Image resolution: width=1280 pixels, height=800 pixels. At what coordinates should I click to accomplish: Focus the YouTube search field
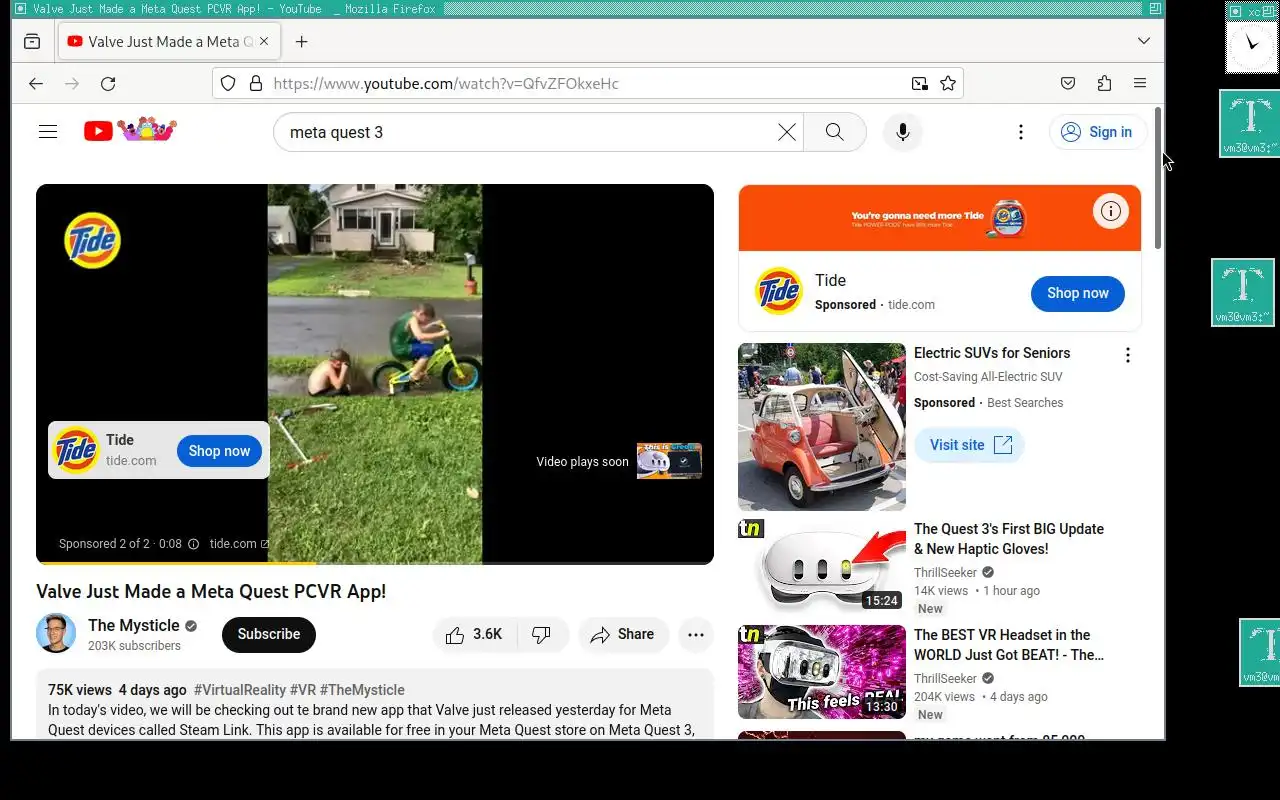(530, 132)
